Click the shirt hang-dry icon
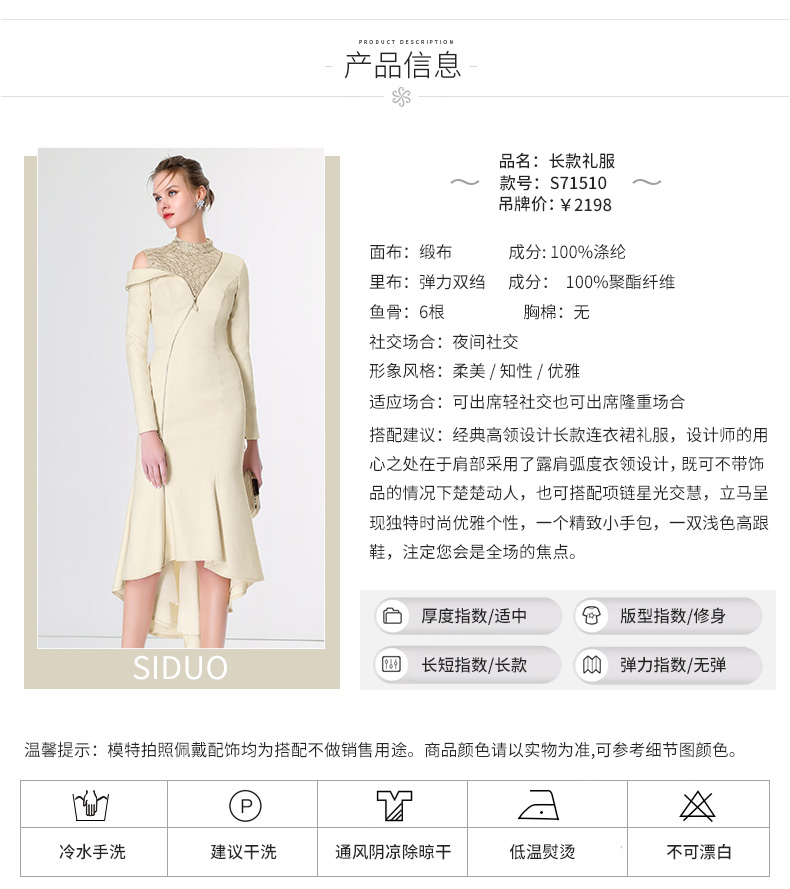This screenshot has height=889, width=790. [x=394, y=805]
